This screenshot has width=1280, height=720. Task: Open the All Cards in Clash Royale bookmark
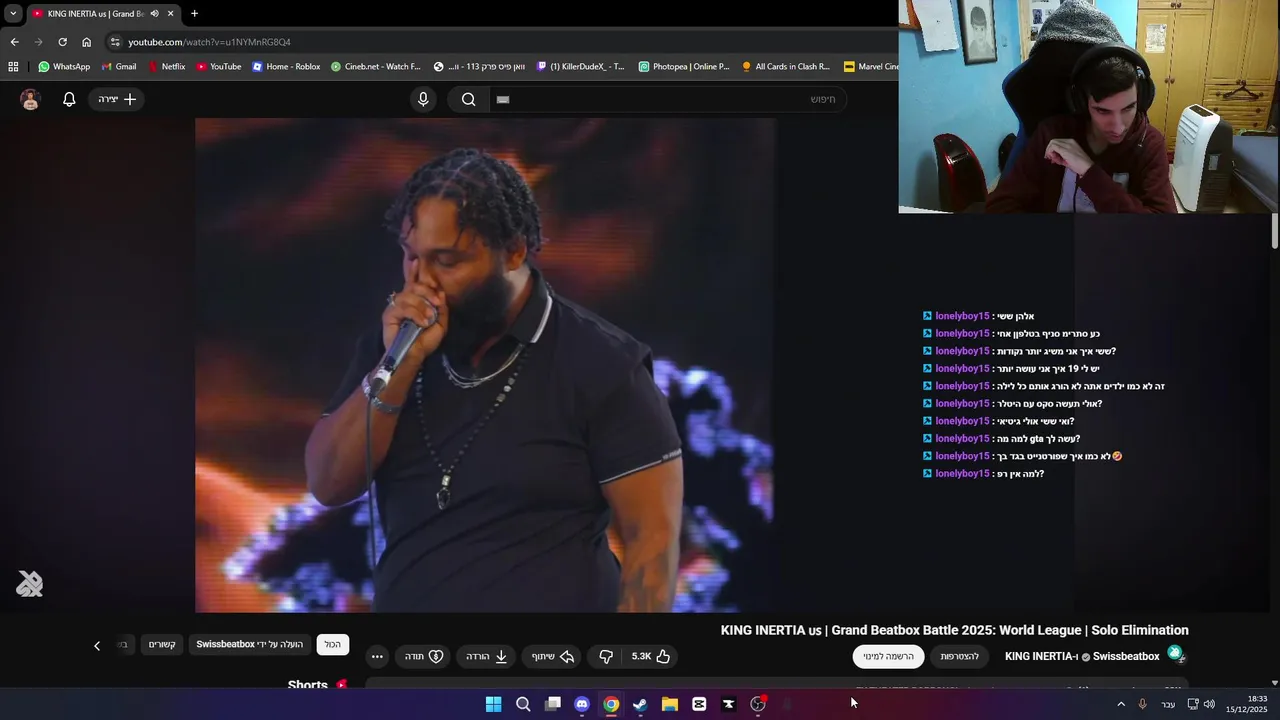[x=786, y=67]
